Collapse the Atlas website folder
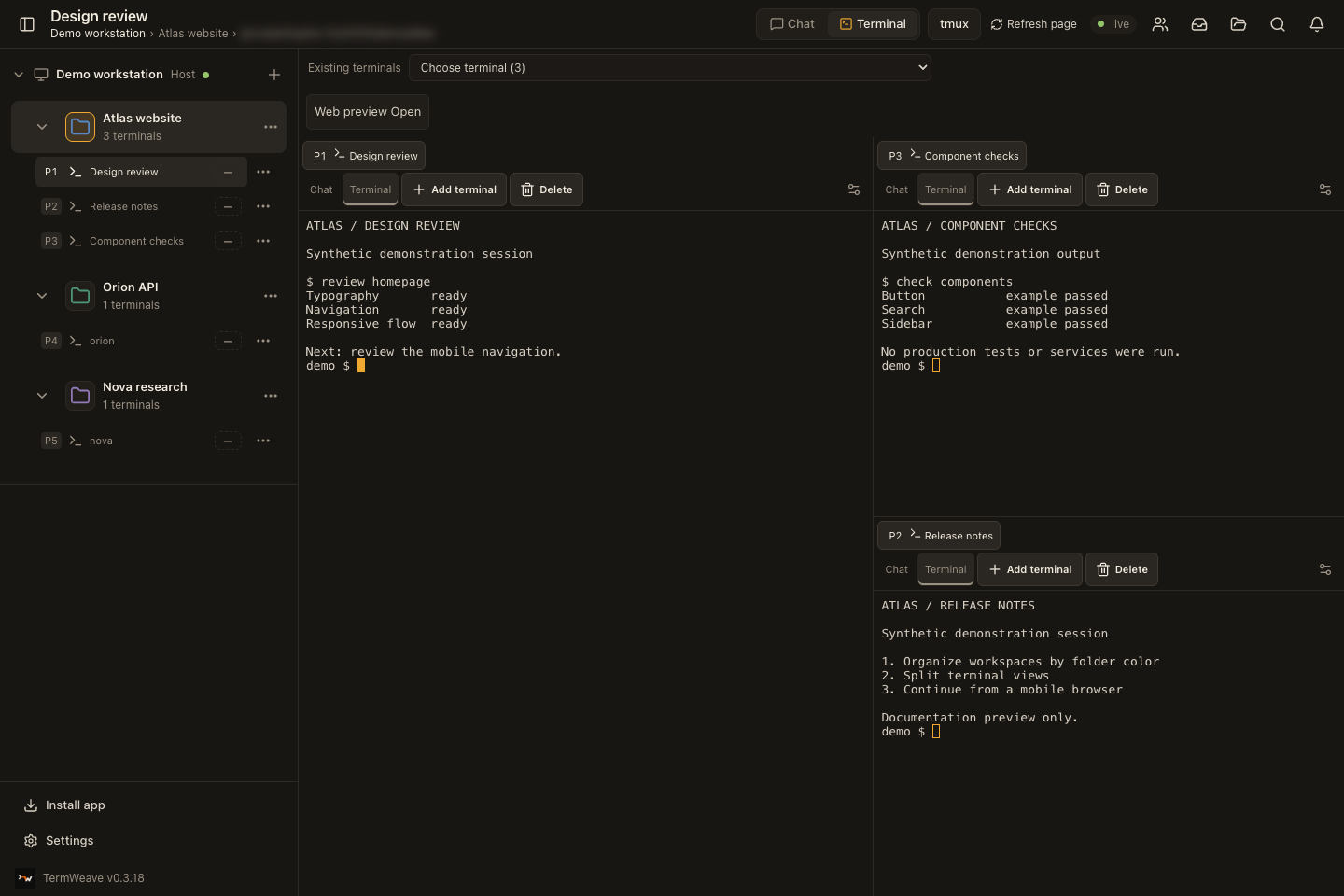The height and width of the screenshot is (896, 1344). coord(42,127)
